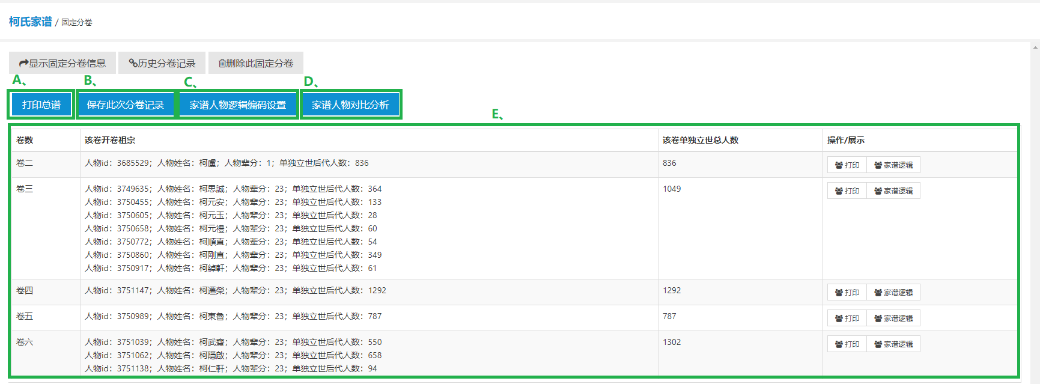
Task: Save with 保存此次分卷记录 button
Action: [x=125, y=105]
